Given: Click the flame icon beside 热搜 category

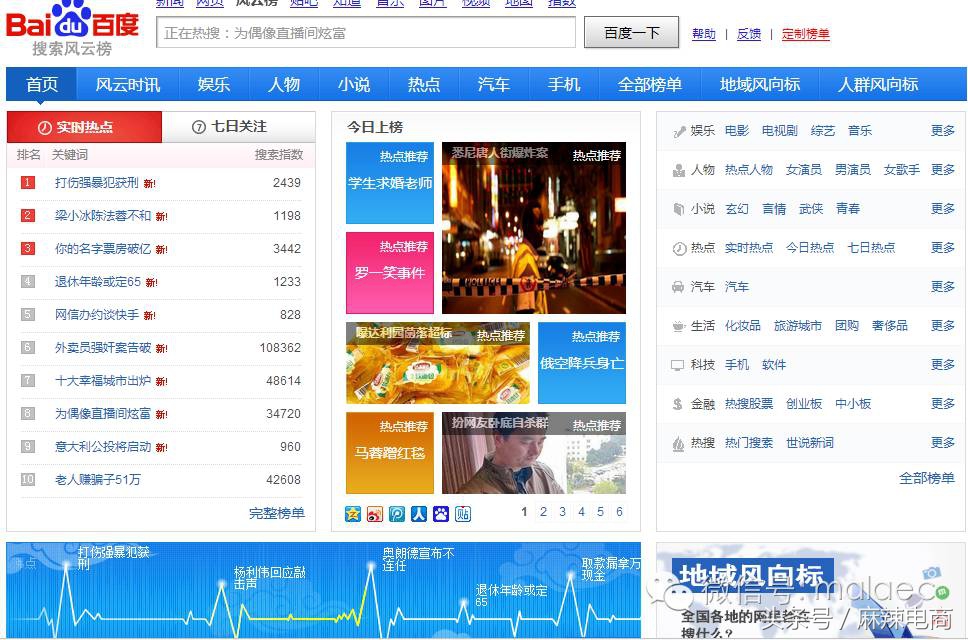Looking at the screenshot, I should coord(678,442).
